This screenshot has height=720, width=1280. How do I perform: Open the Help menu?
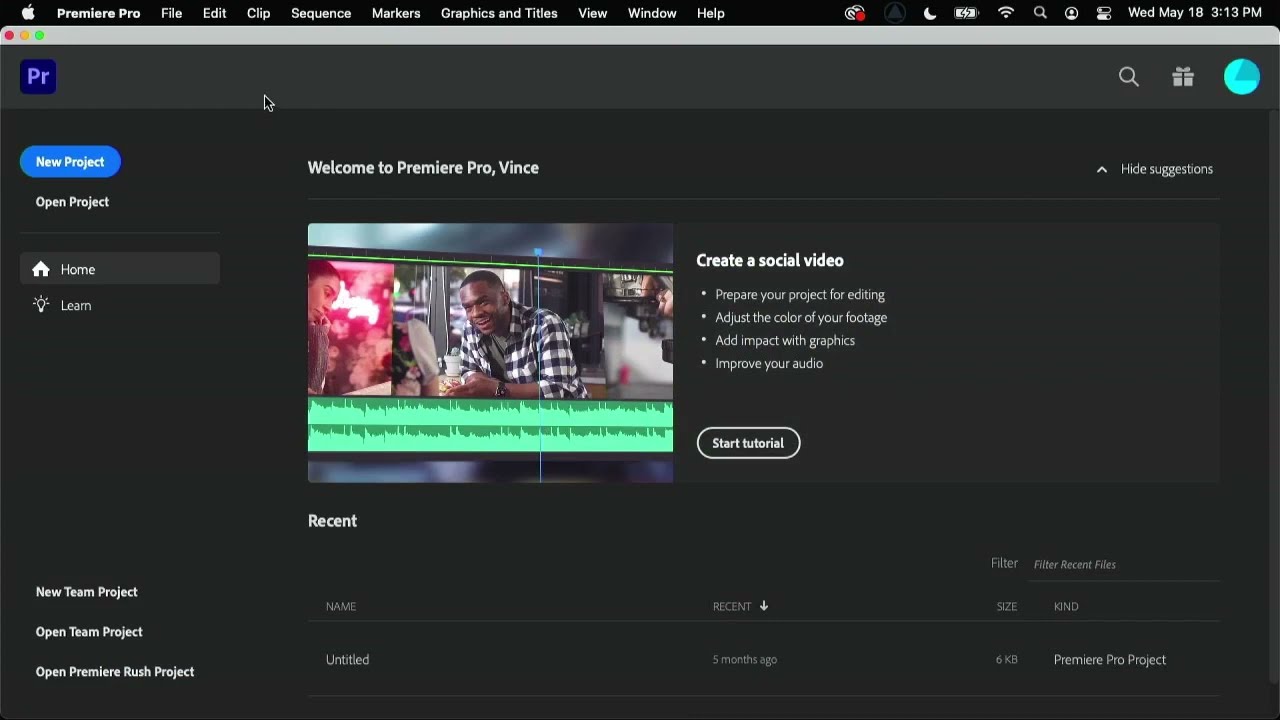coord(710,13)
